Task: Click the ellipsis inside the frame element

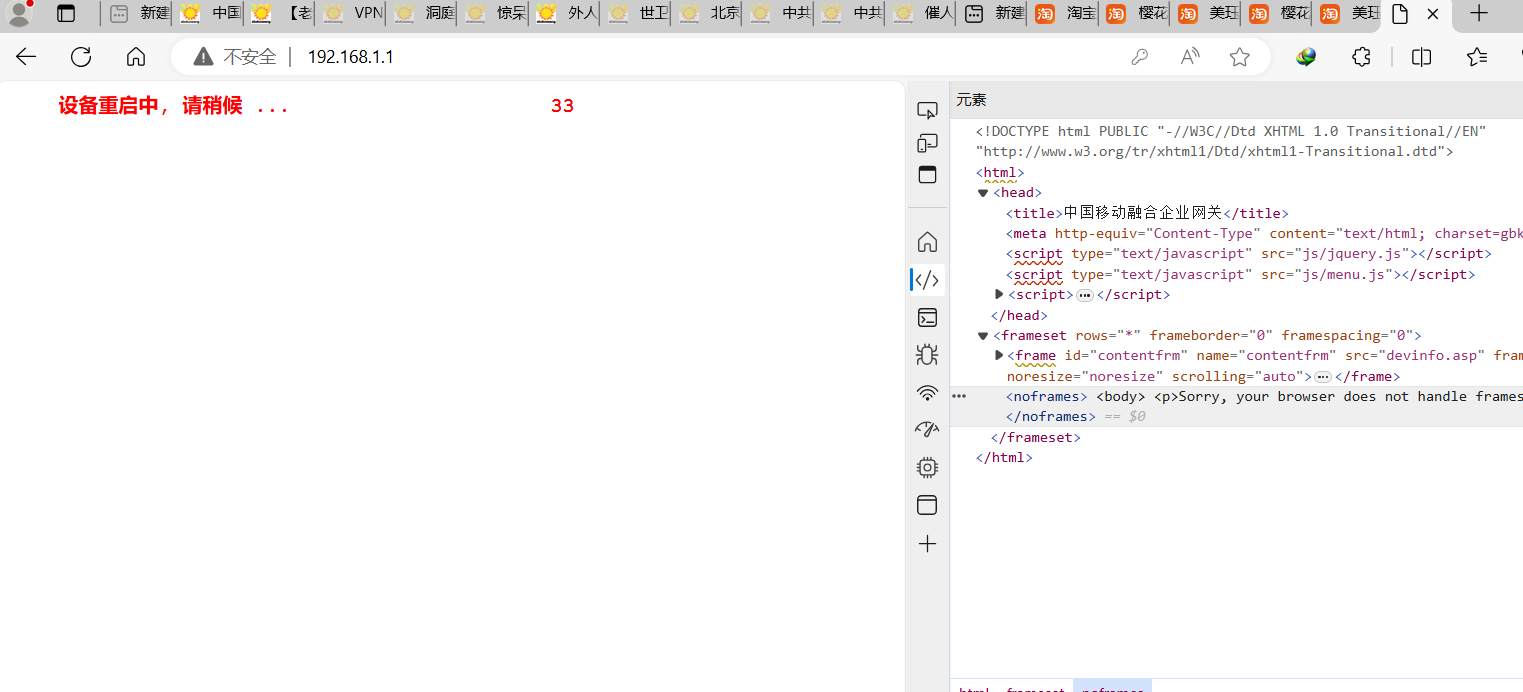Action: tap(1322, 377)
